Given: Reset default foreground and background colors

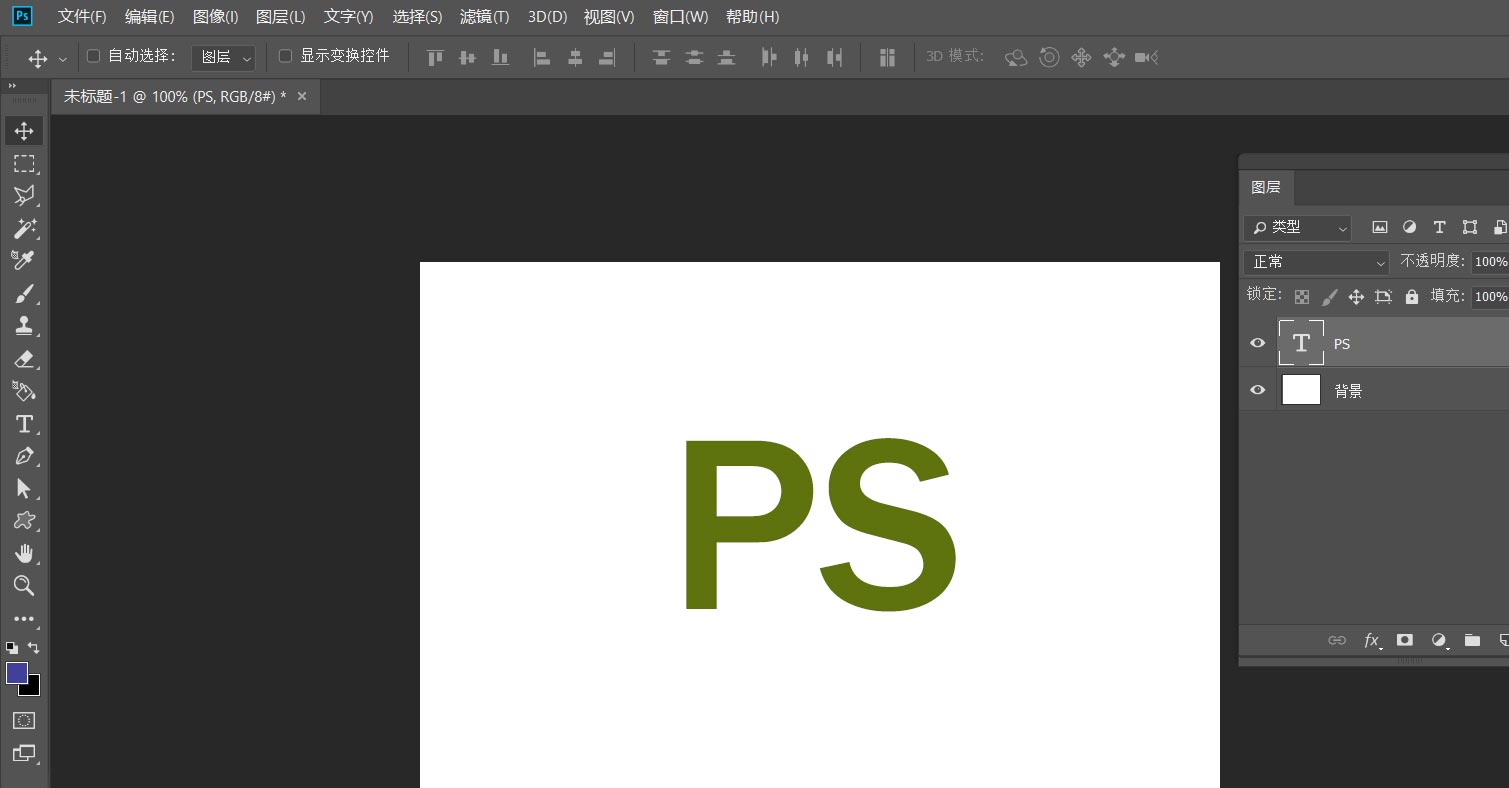Looking at the screenshot, I should (12, 647).
